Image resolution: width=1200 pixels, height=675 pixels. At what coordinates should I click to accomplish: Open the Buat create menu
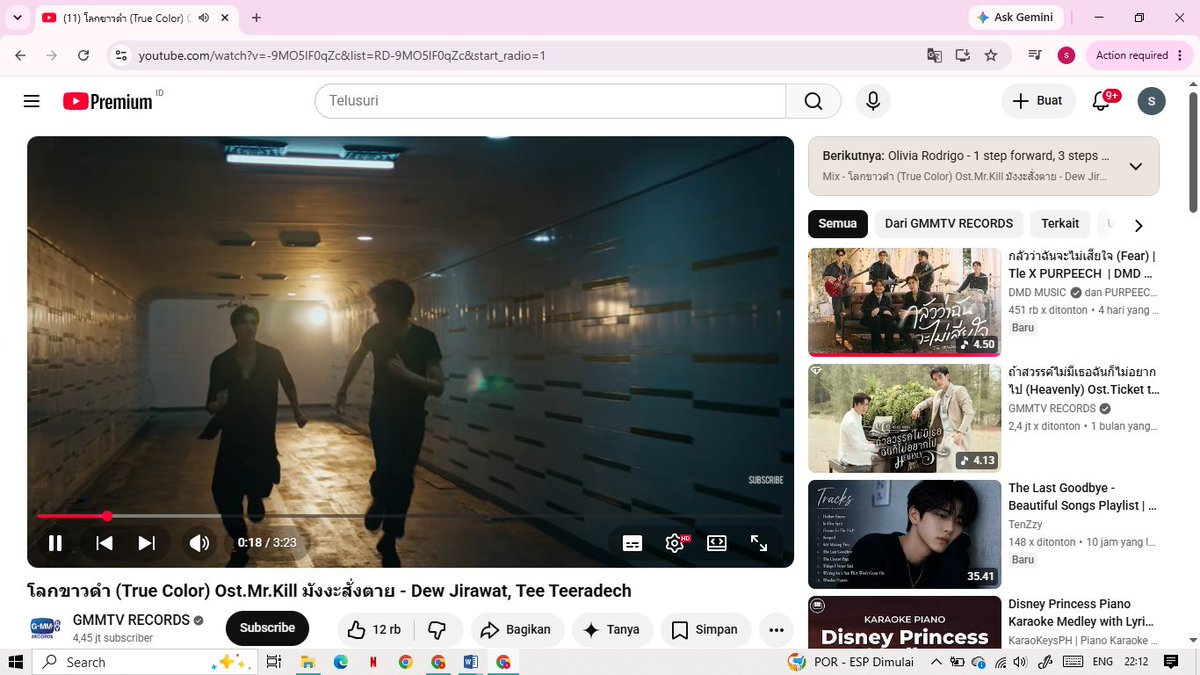[x=1038, y=101]
